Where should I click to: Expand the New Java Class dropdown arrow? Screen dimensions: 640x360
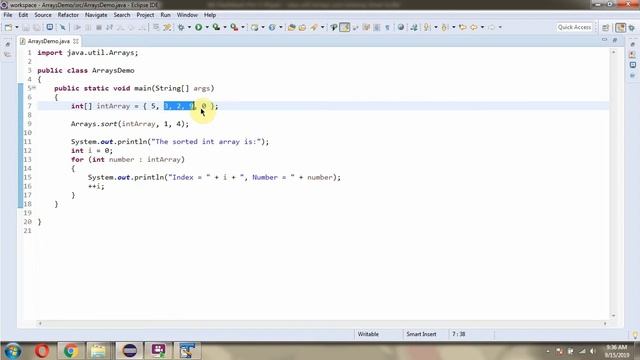click(280, 27)
